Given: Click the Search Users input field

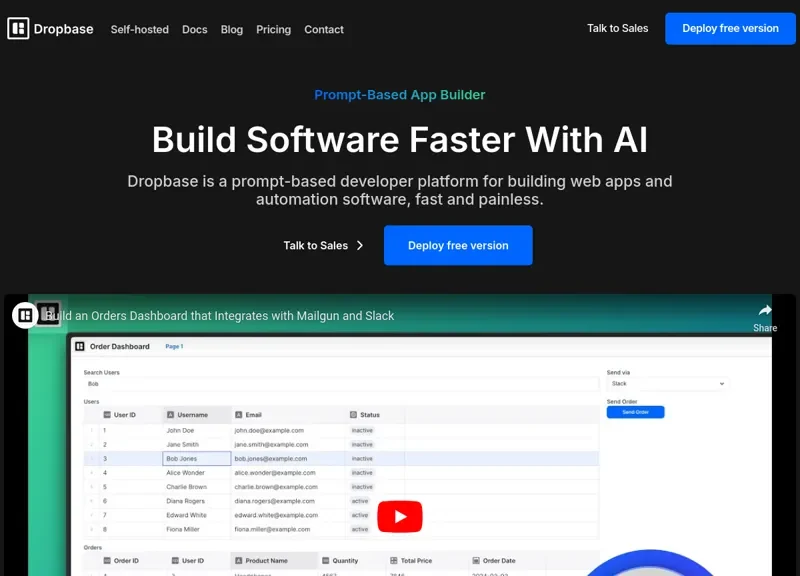Looking at the screenshot, I should click(341, 384).
